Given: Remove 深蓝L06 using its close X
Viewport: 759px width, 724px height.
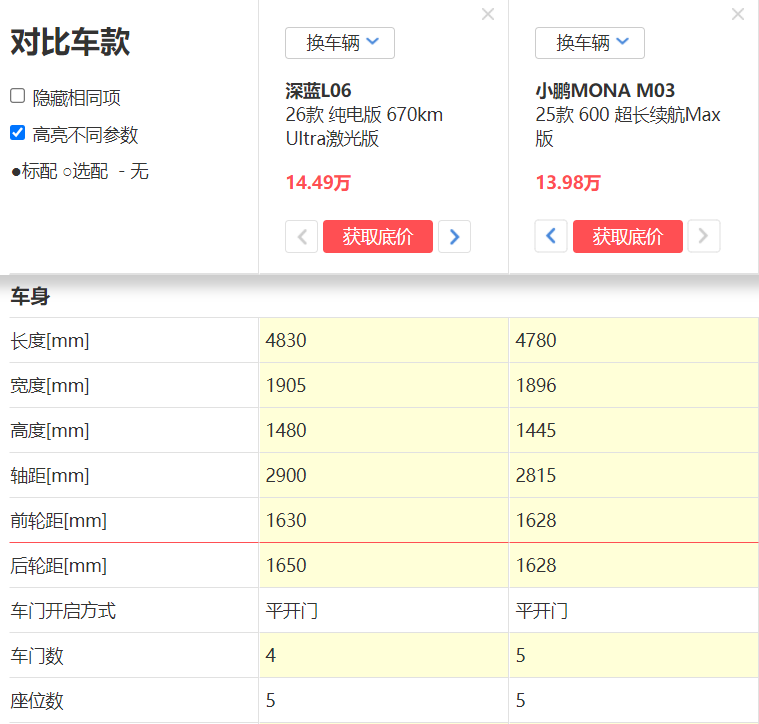Looking at the screenshot, I should [x=488, y=15].
